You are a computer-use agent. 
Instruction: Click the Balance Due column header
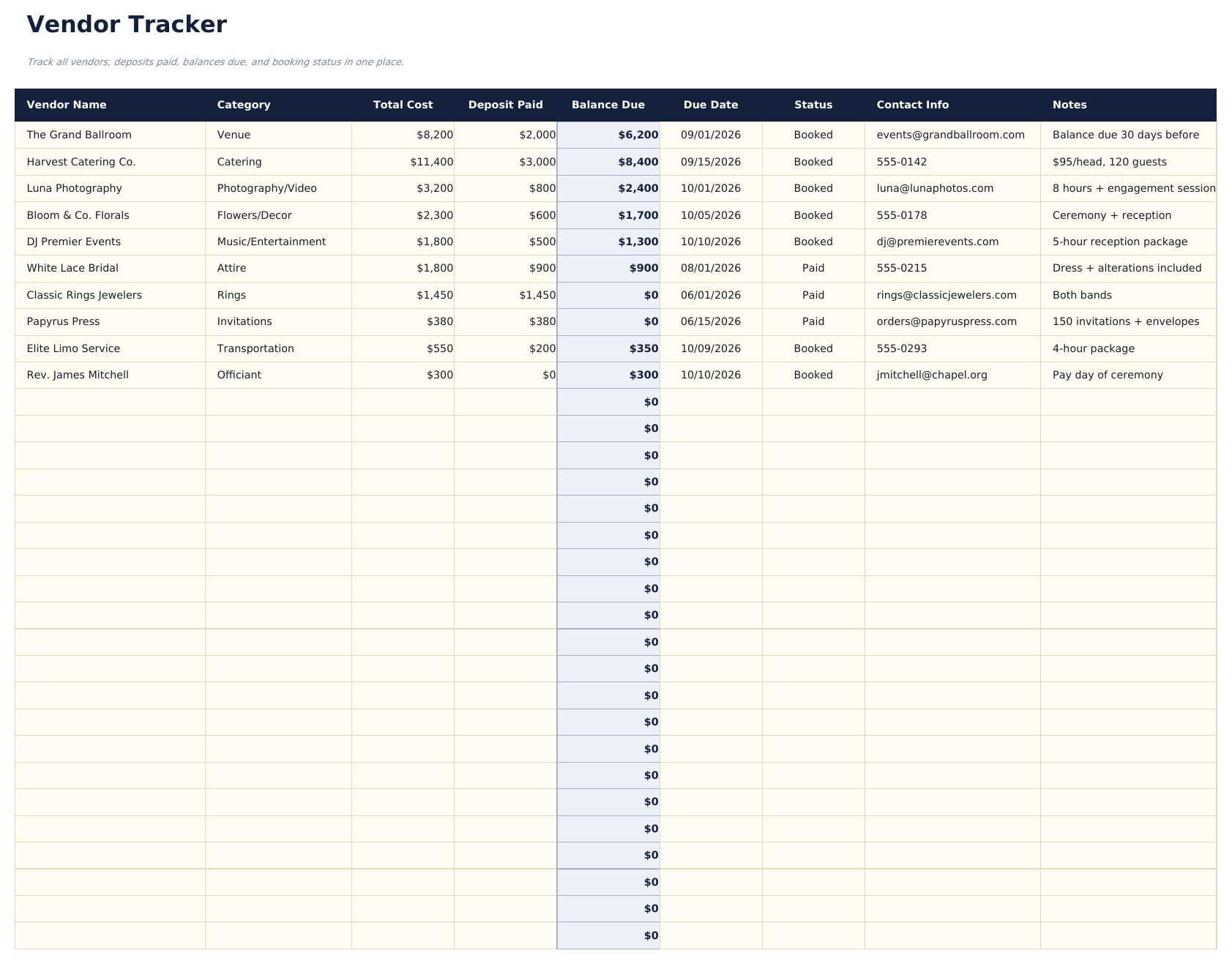click(608, 105)
